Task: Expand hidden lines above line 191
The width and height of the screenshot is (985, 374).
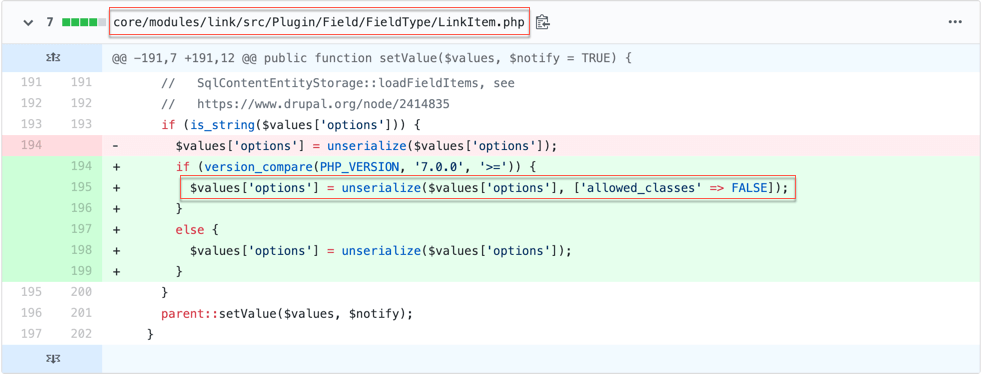Action: pyautogui.click(x=52, y=58)
